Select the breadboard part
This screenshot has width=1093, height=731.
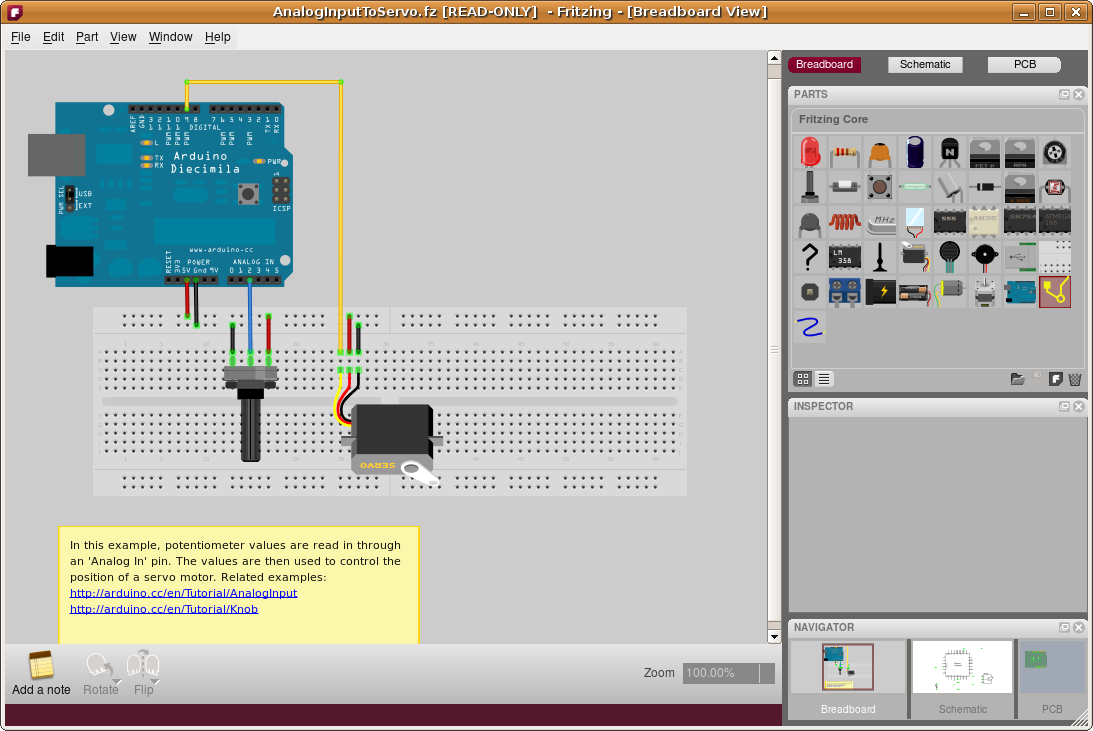1054,257
